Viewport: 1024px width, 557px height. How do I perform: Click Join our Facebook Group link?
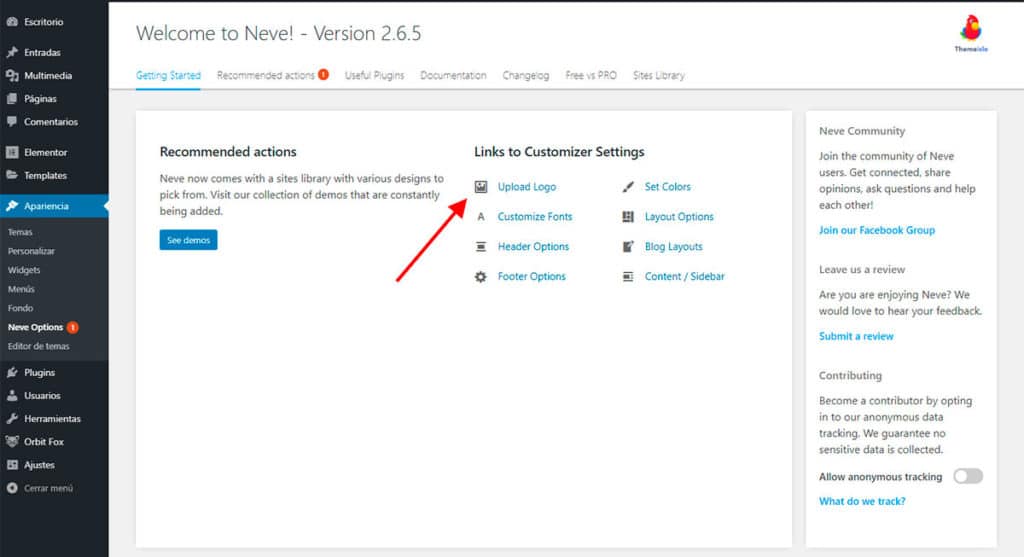tap(877, 230)
